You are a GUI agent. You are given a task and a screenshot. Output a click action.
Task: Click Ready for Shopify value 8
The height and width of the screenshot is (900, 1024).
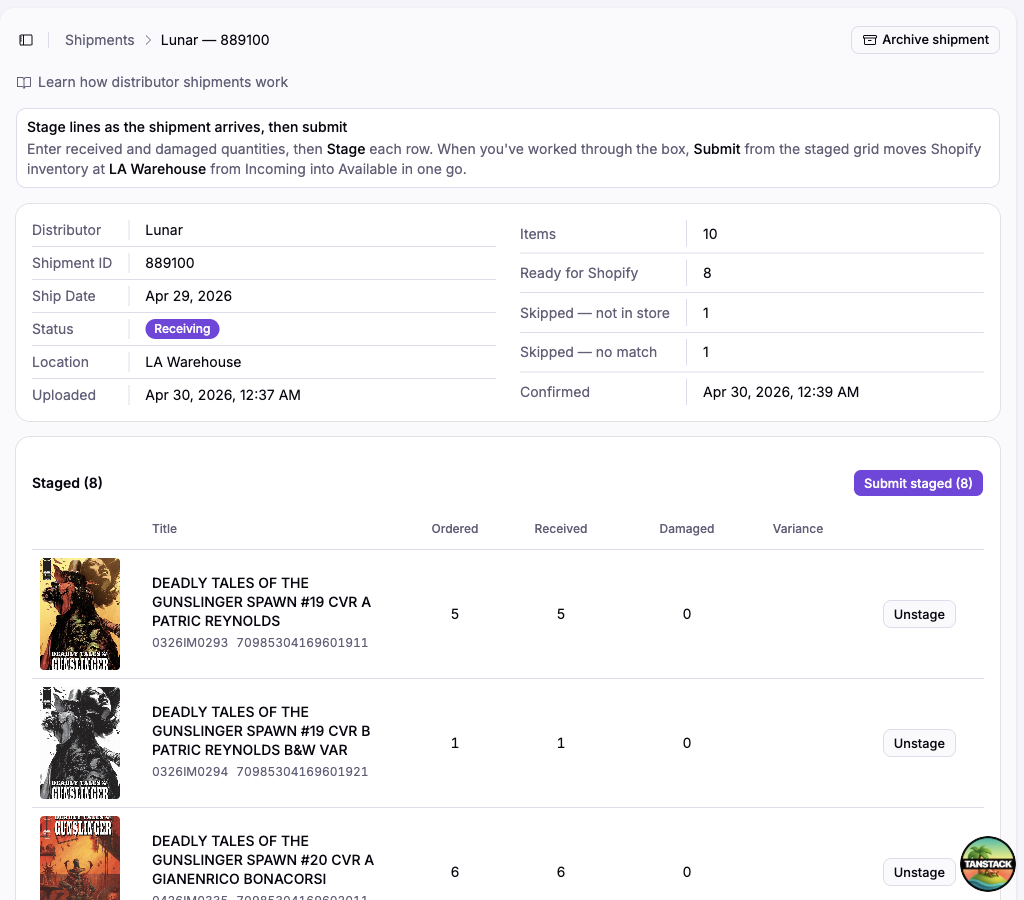tap(707, 273)
